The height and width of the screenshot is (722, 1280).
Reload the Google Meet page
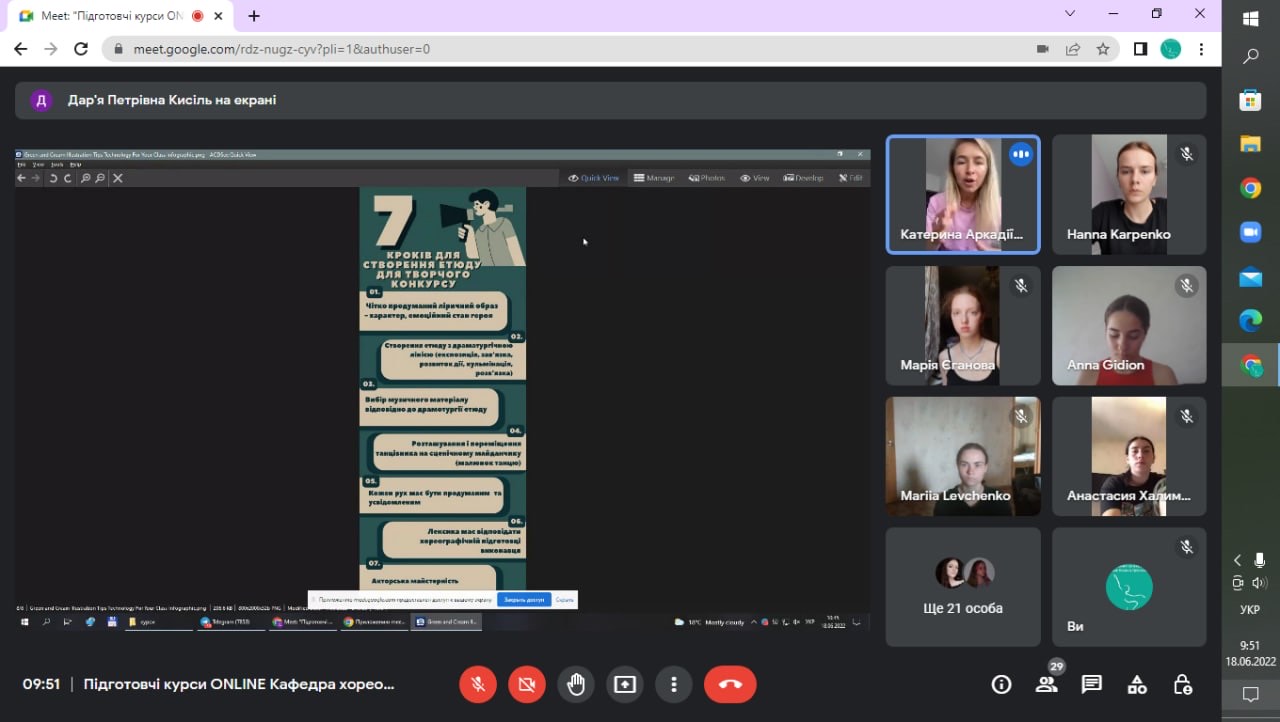tap(82, 49)
